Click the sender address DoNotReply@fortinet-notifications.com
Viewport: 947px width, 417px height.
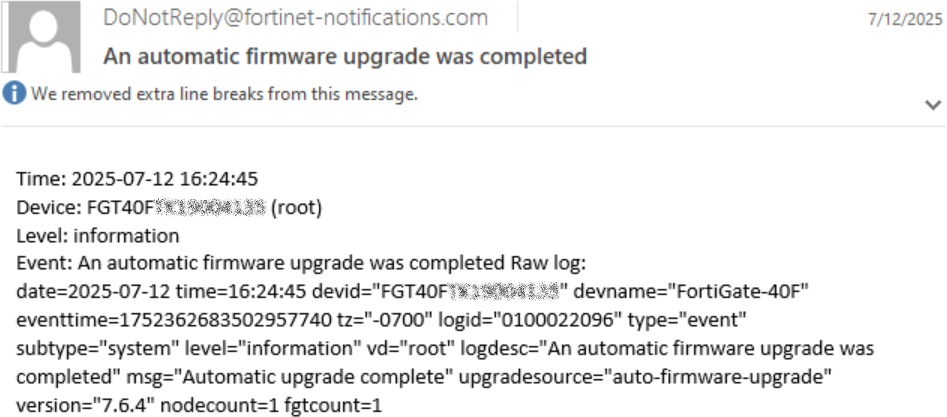click(x=295, y=18)
